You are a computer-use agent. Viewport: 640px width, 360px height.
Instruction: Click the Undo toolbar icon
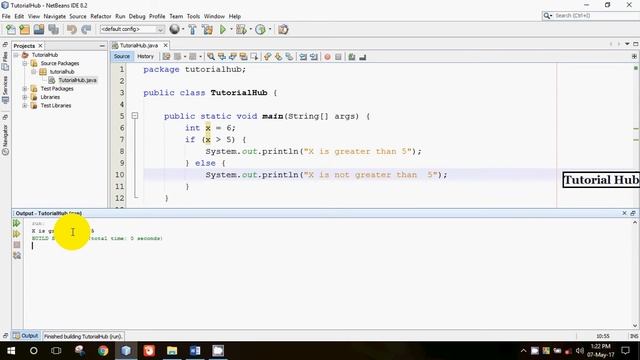(72, 29)
